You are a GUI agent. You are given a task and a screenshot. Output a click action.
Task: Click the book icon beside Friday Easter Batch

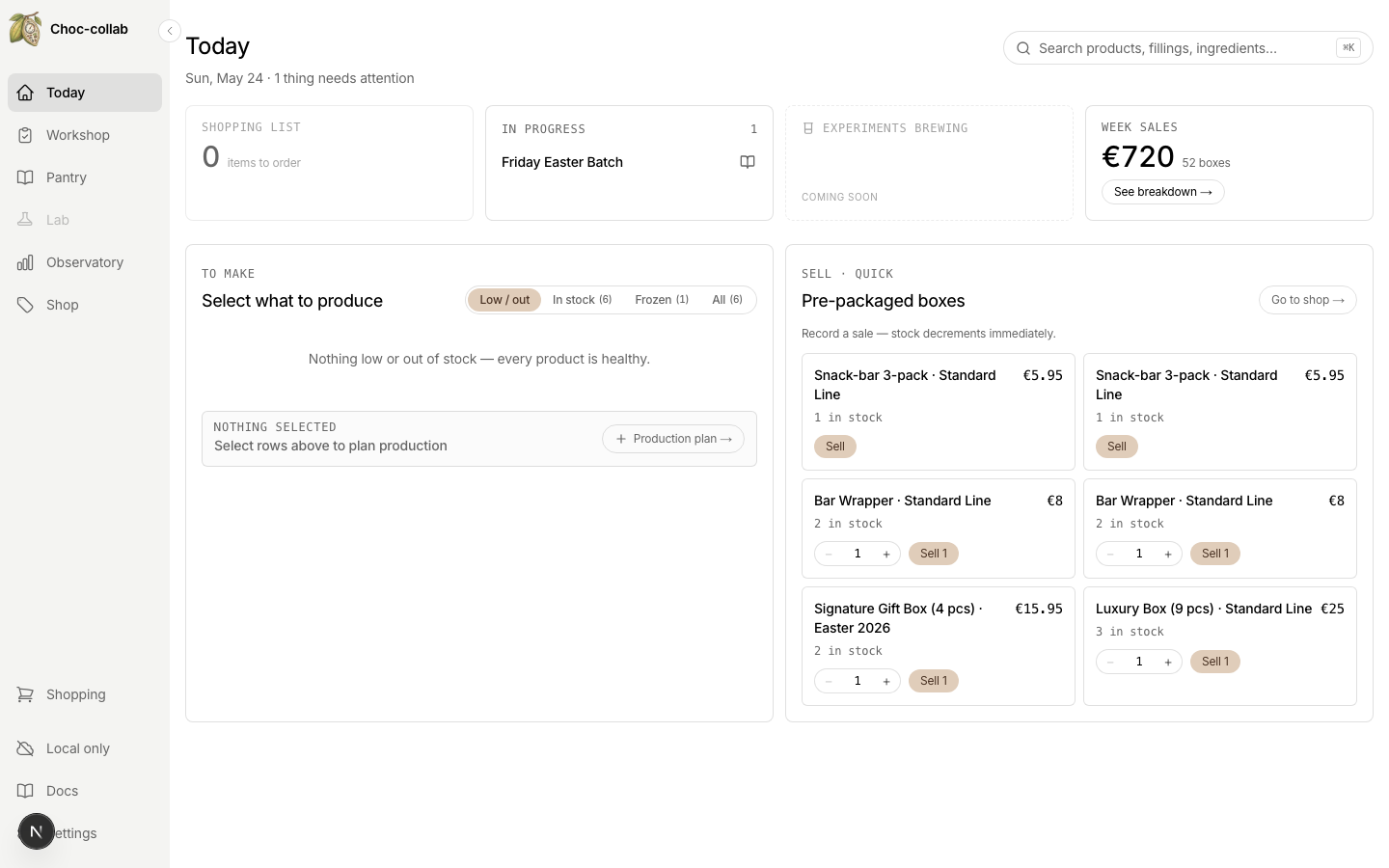point(748,162)
